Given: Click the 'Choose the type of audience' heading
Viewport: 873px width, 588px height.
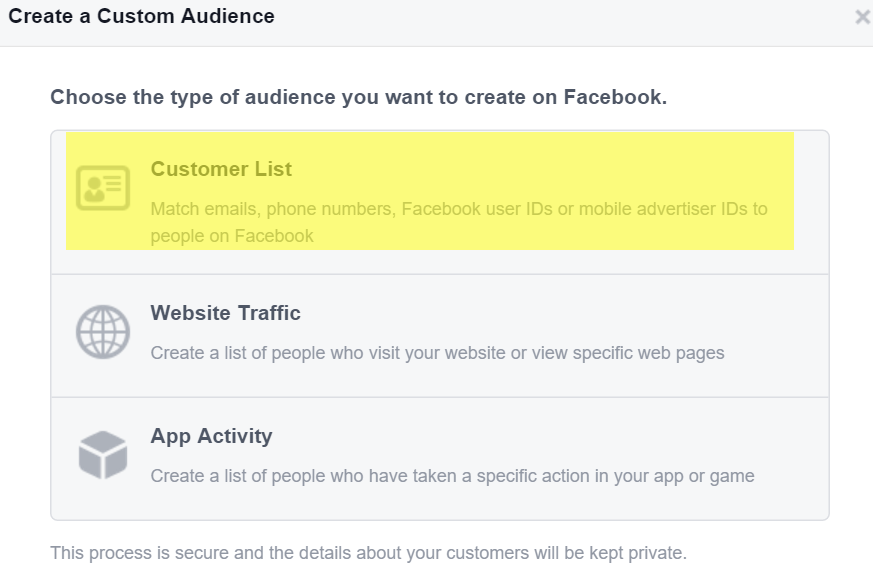Looking at the screenshot, I should (359, 97).
